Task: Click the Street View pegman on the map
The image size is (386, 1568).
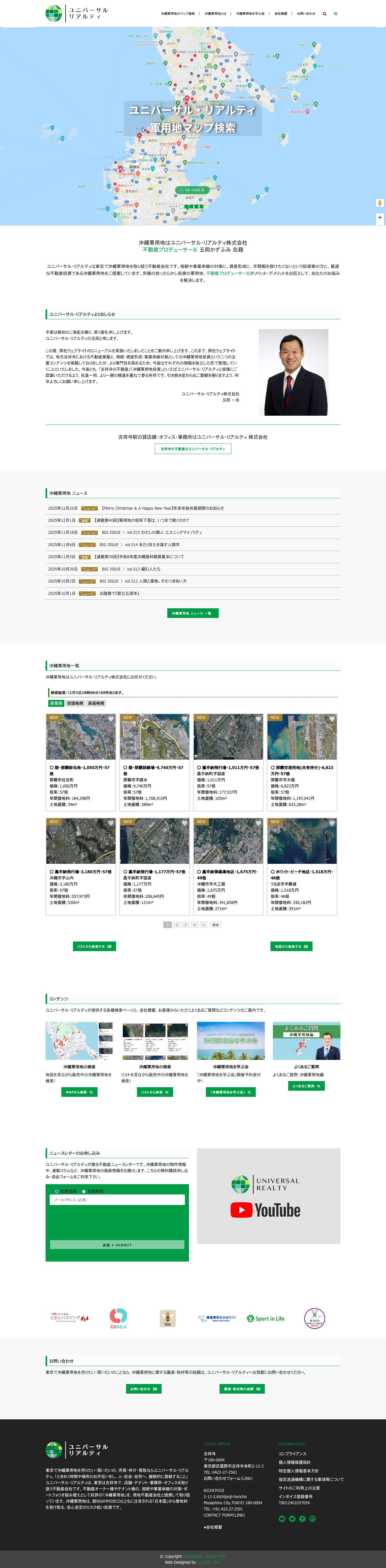Action: (380, 203)
